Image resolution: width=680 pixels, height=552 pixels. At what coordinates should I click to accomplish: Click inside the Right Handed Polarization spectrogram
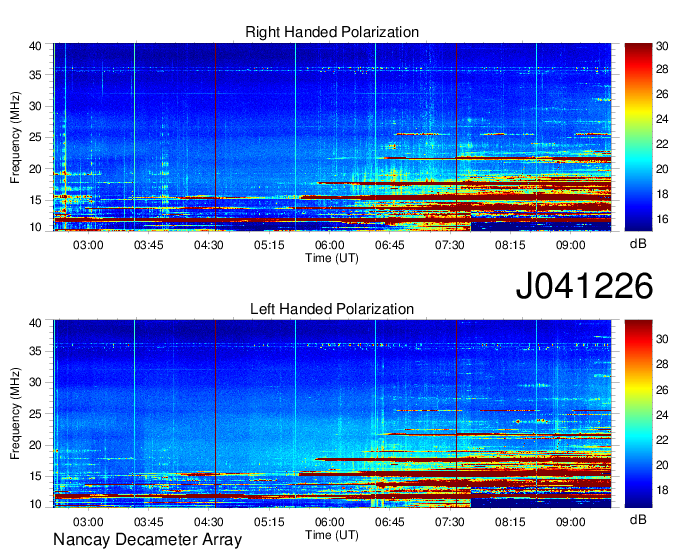[332, 137]
